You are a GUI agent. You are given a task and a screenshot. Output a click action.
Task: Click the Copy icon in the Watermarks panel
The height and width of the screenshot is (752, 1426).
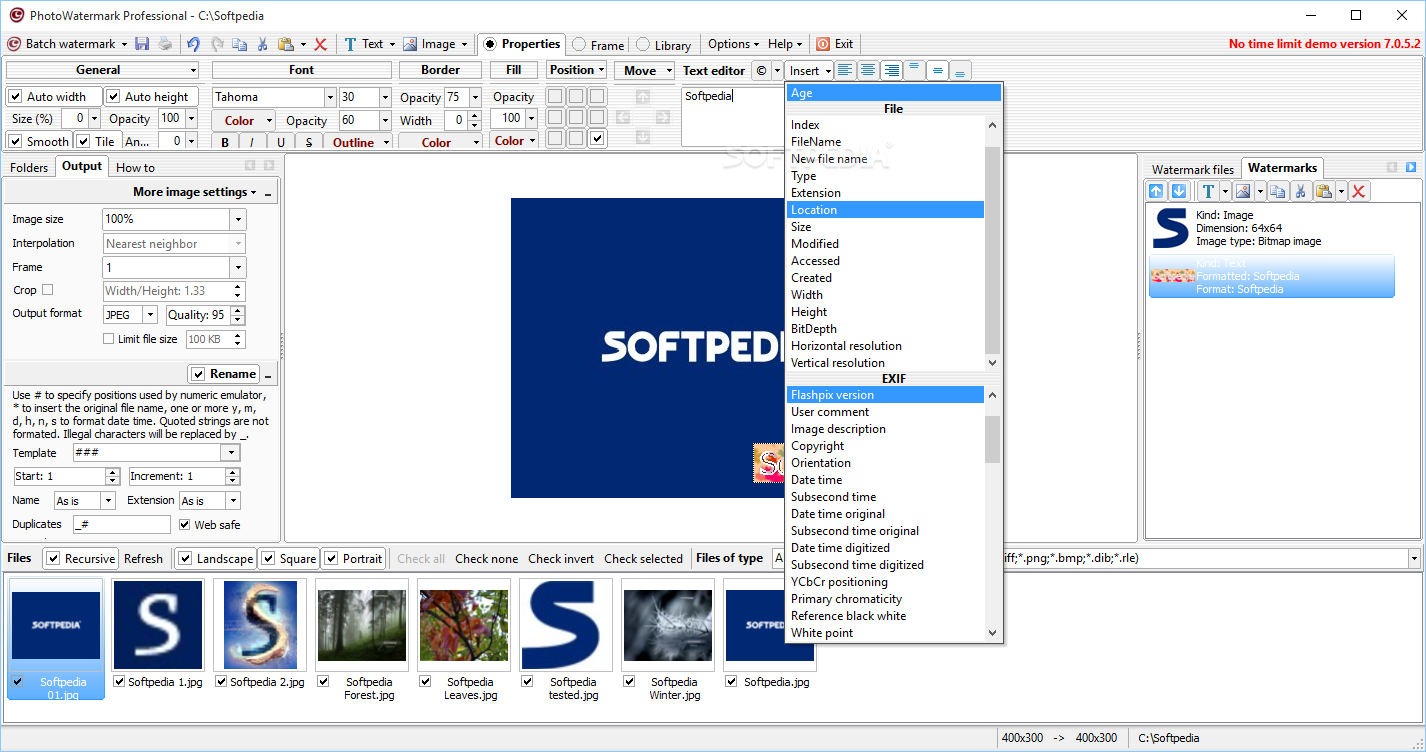(x=1277, y=191)
